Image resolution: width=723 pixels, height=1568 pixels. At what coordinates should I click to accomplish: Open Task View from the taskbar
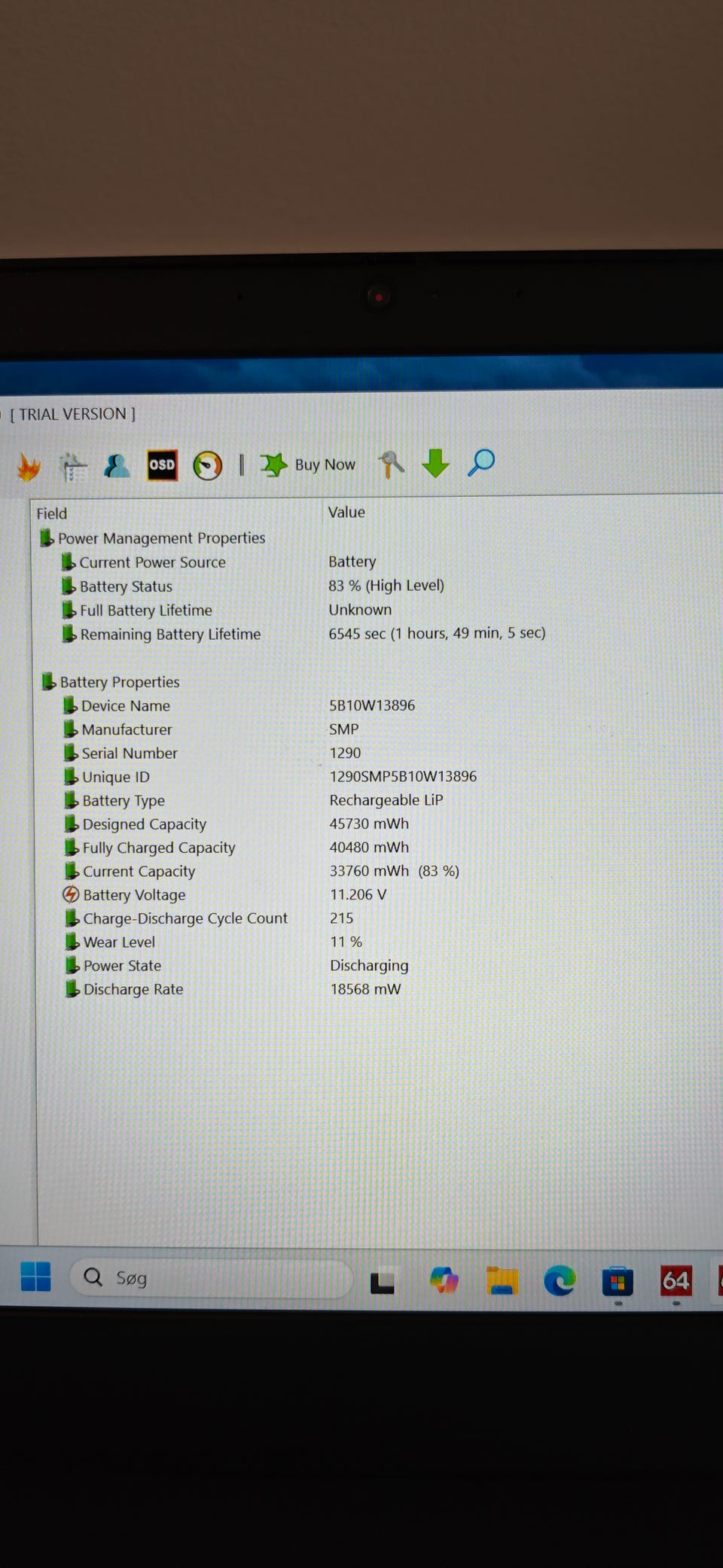coord(383,1281)
